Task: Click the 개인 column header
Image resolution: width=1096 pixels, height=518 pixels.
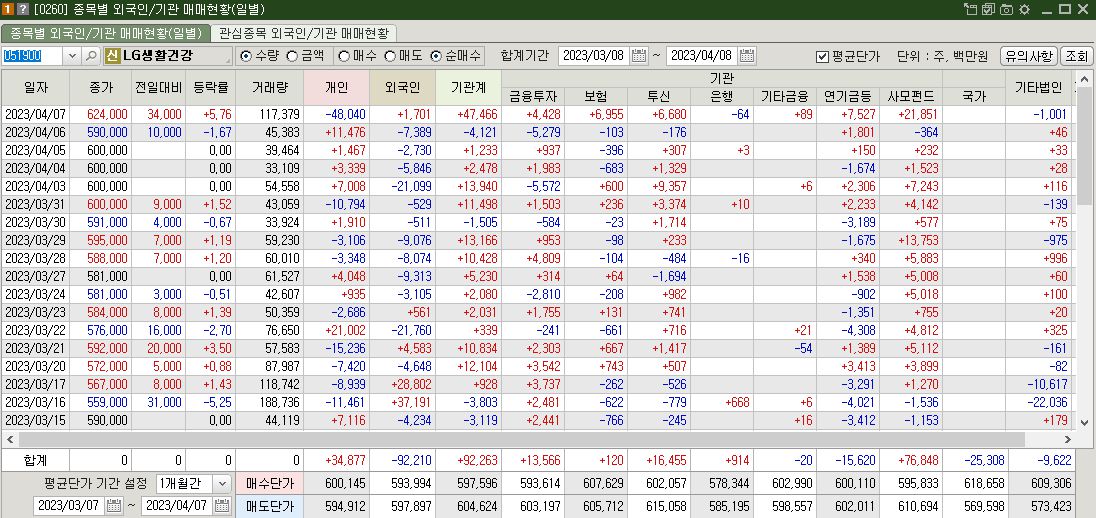Action: (336, 87)
